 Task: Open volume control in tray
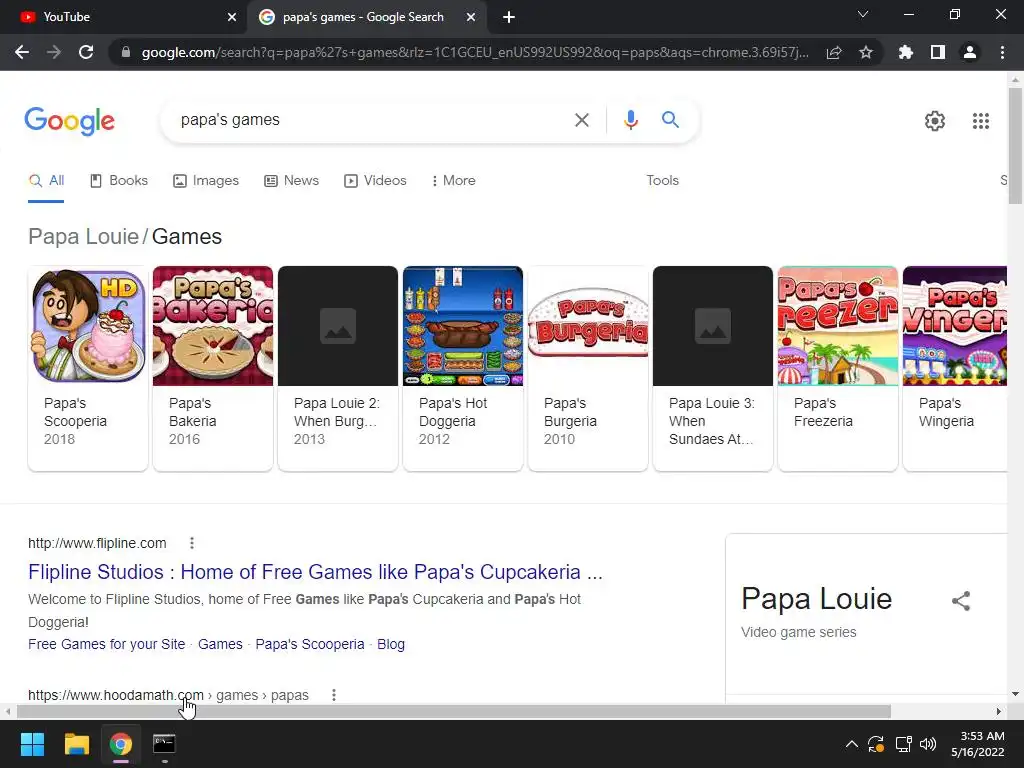(927, 744)
